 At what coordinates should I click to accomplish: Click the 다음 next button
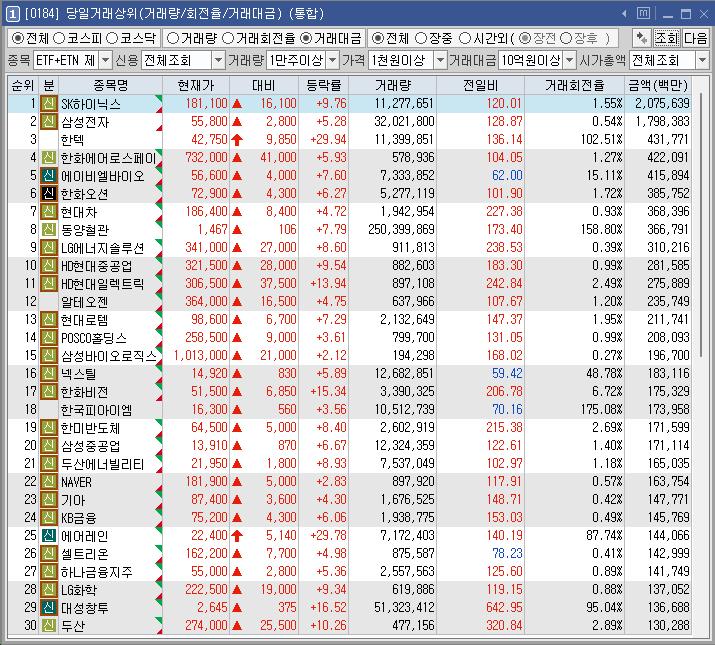click(695, 38)
